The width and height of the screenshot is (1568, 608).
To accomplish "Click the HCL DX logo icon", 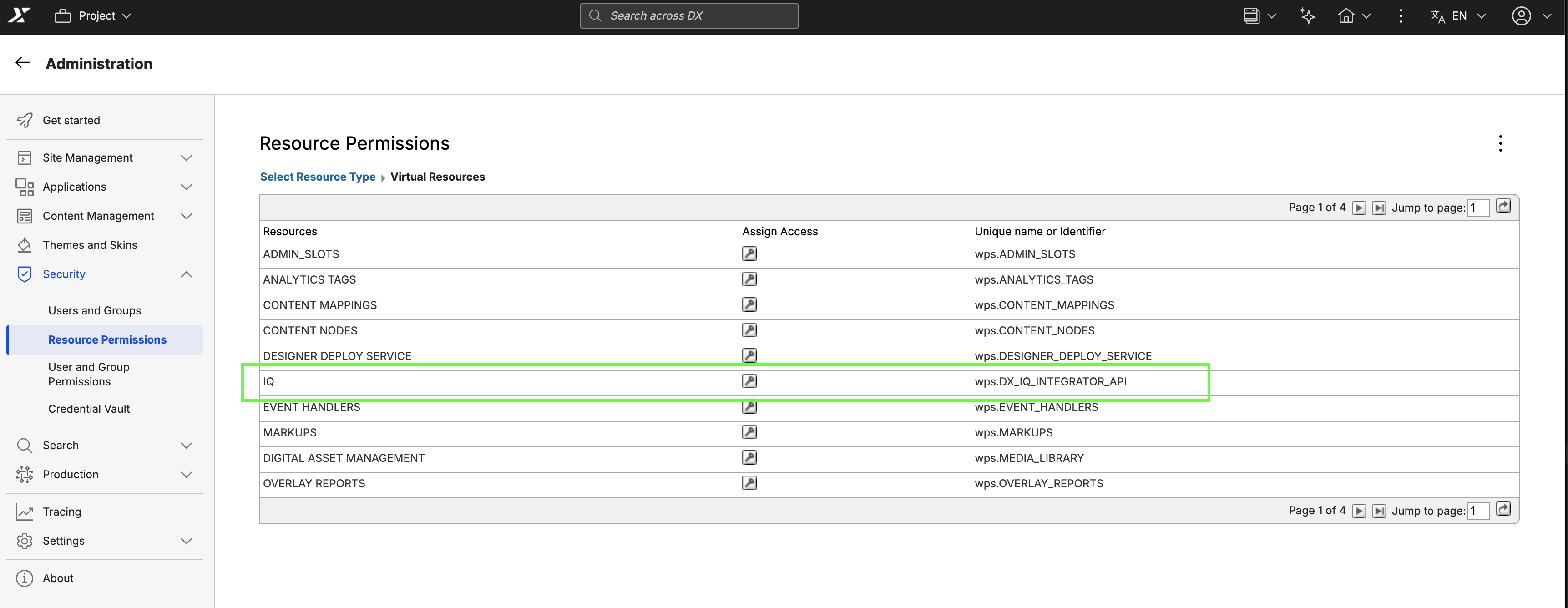I will (19, 16).
